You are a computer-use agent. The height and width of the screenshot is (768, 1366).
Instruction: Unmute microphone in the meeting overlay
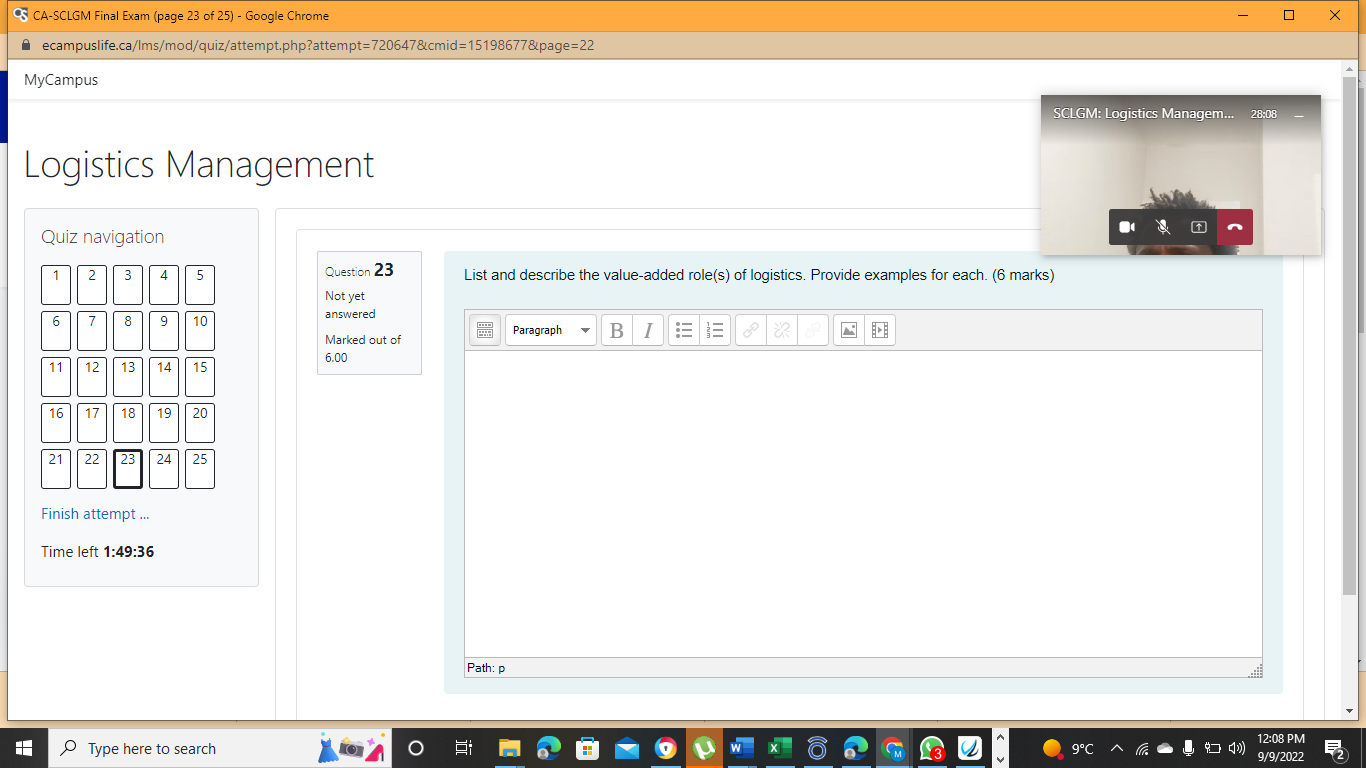coord(1163,227)
